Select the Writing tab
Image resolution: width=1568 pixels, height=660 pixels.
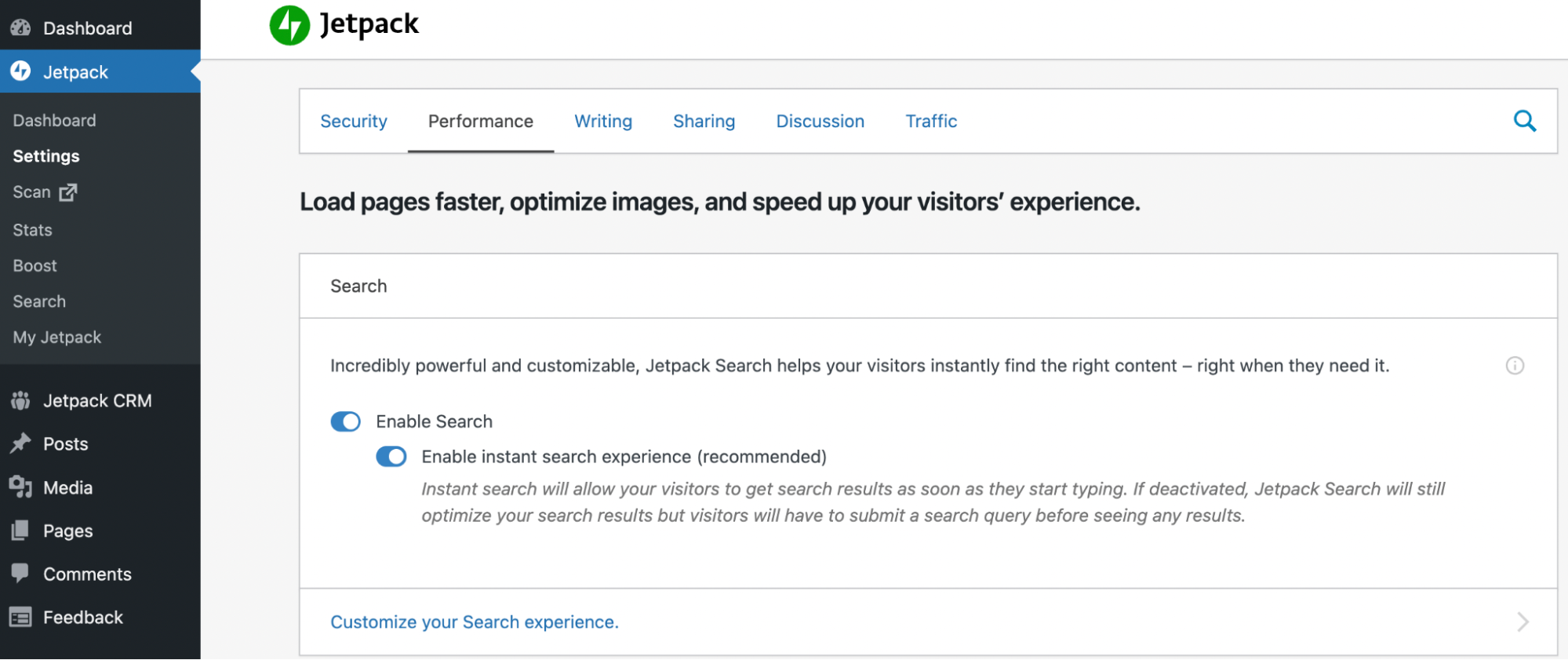(x=602, y=122)
